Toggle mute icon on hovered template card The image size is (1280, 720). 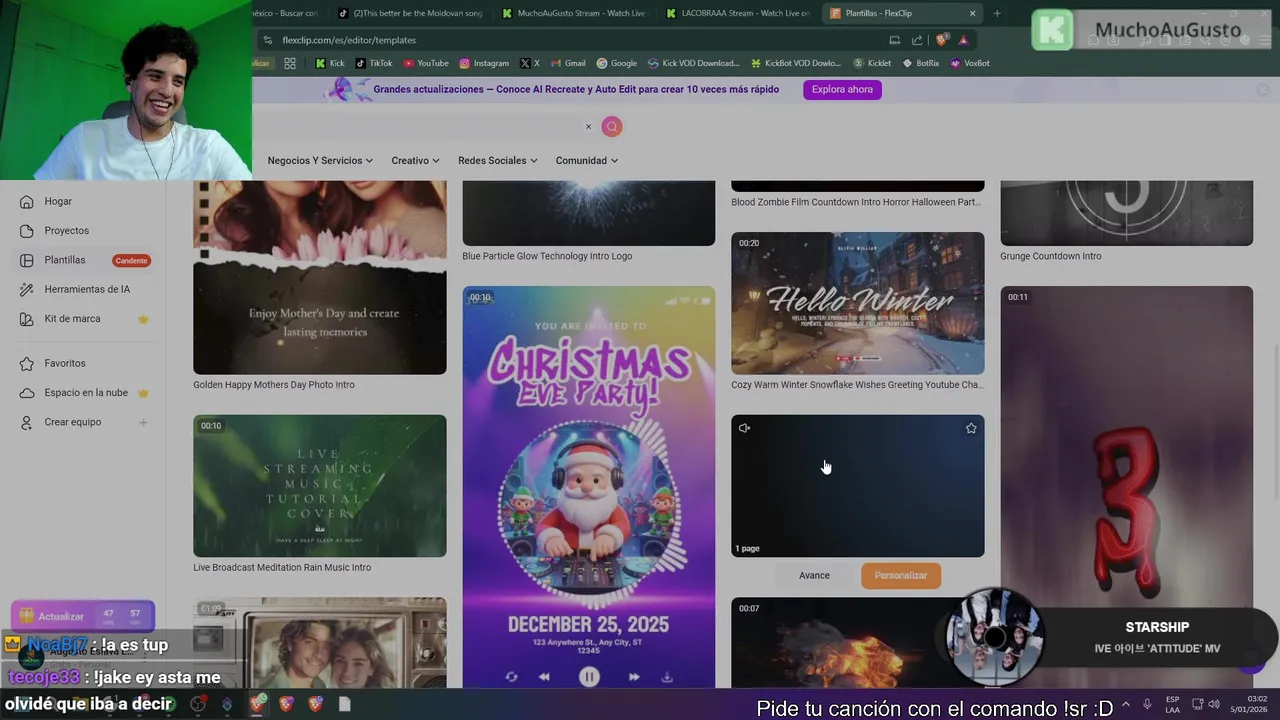point(744,428)
